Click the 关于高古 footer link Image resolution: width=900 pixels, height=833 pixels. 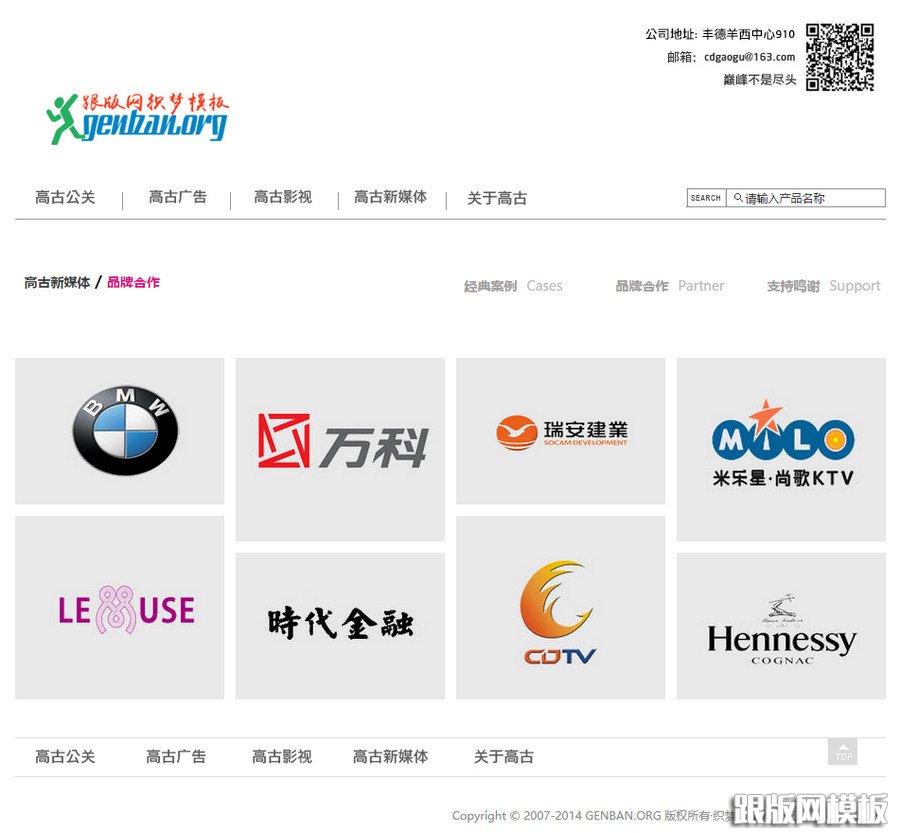(502, 757)
